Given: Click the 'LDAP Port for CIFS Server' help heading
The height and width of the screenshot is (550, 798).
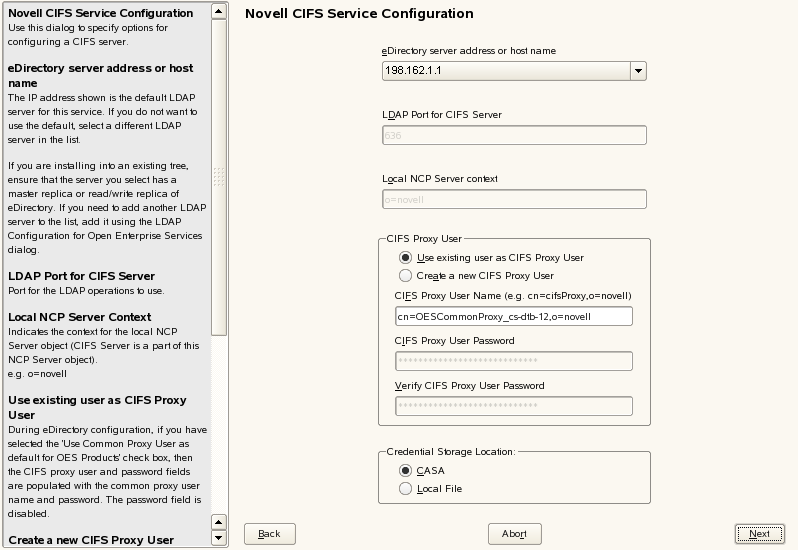Looking at the screenshot, I should pos(81,276).
